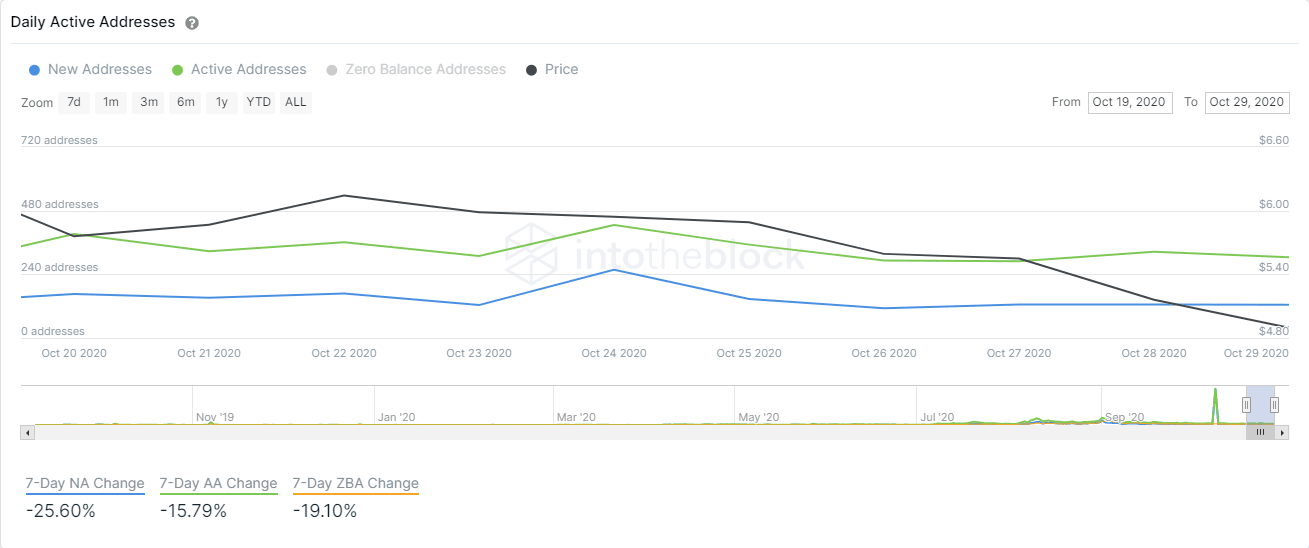This screenshot has height=548, width=1309.
Task: Click the To date field
Action: (1247, 102)
